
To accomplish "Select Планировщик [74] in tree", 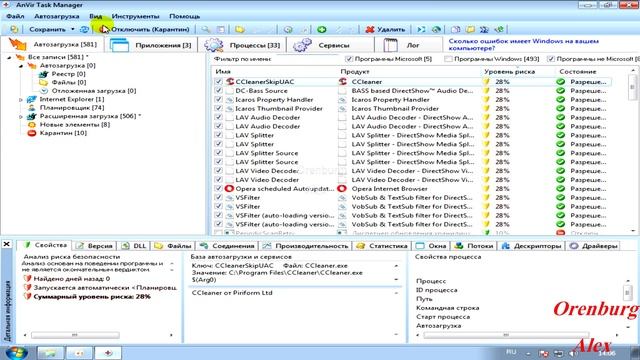I will [72, 108].
